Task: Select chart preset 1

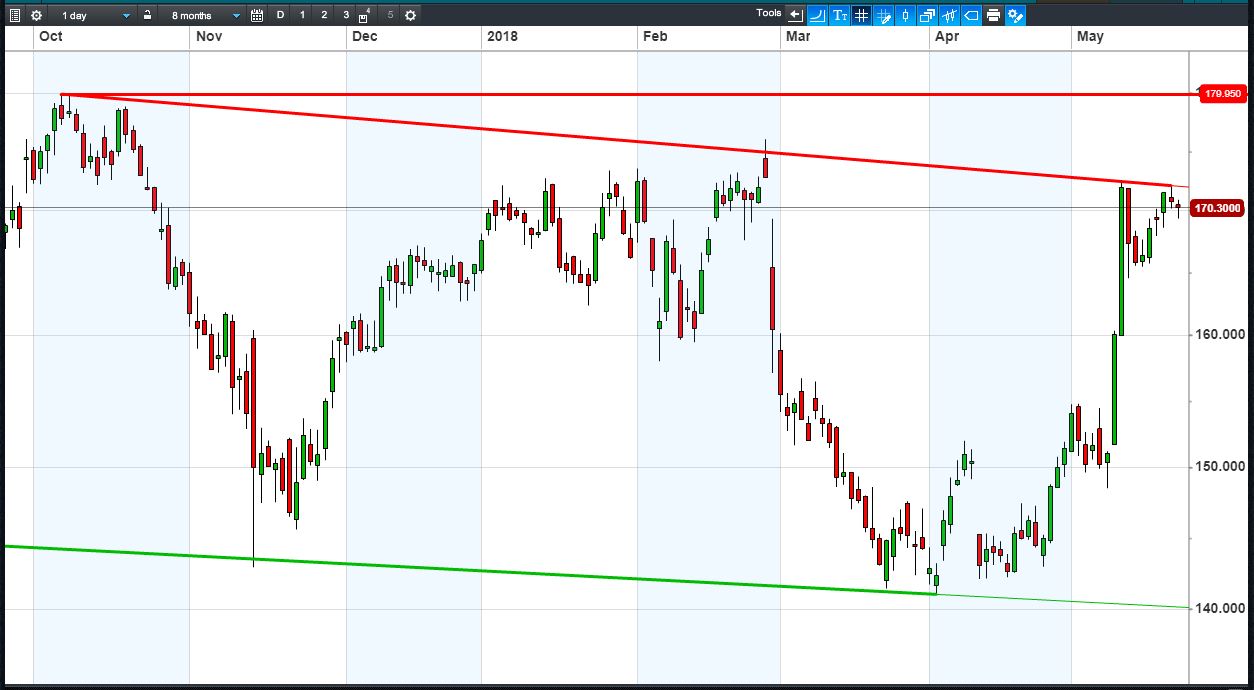Action: 302,15
